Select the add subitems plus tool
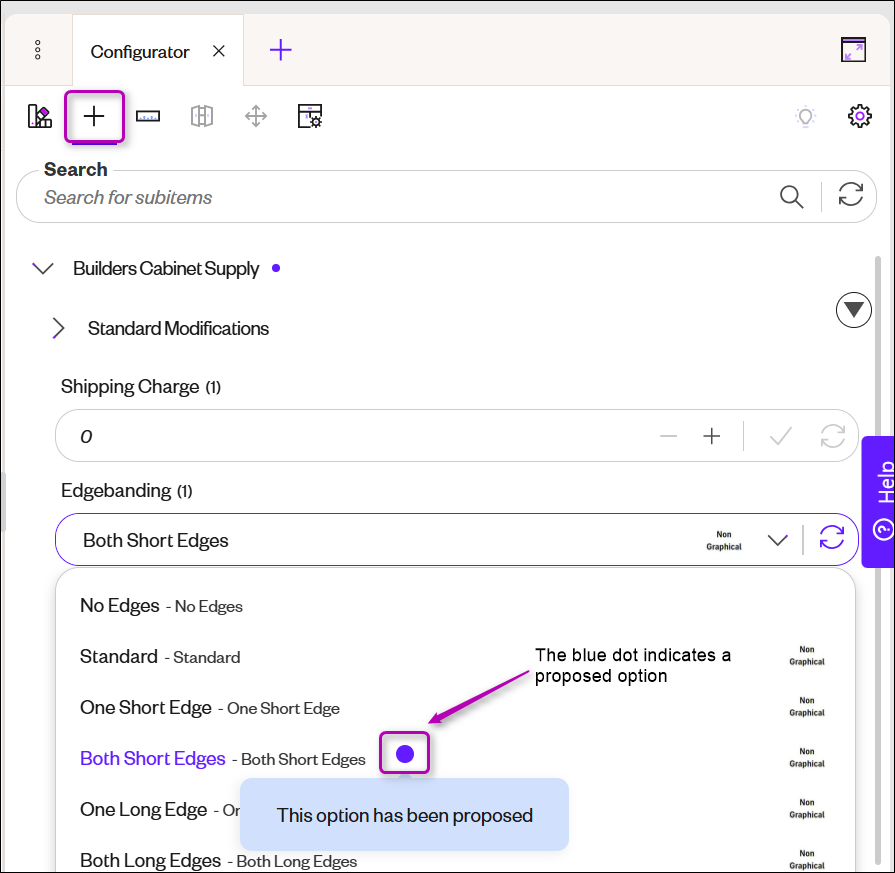The height and width of the screenshot is (873, 895). point(94,116)
